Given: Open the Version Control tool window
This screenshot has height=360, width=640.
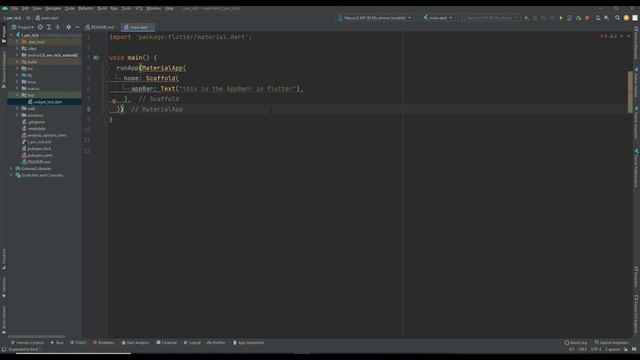Looking at the screenshot, I should [27, 343].
